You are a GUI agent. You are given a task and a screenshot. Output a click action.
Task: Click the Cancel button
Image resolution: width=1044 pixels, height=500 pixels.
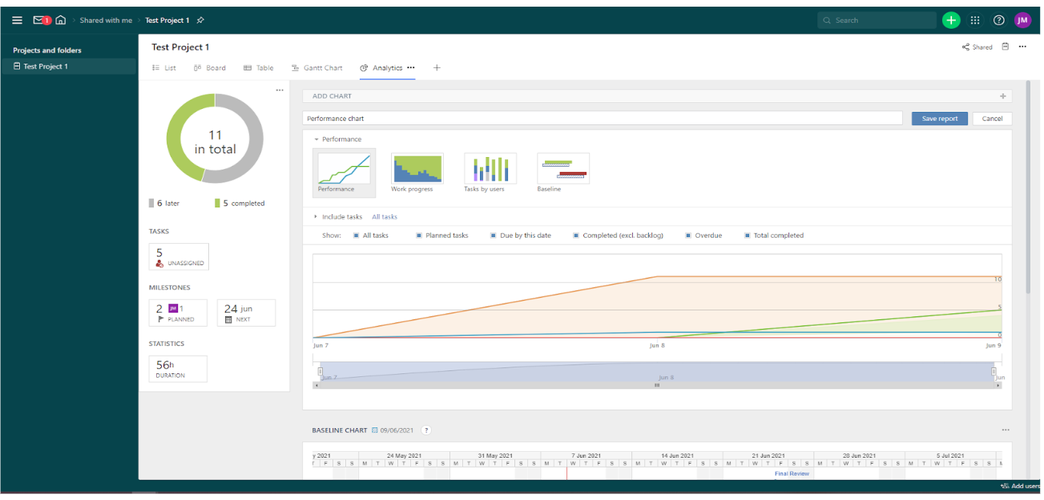point(992,118)
